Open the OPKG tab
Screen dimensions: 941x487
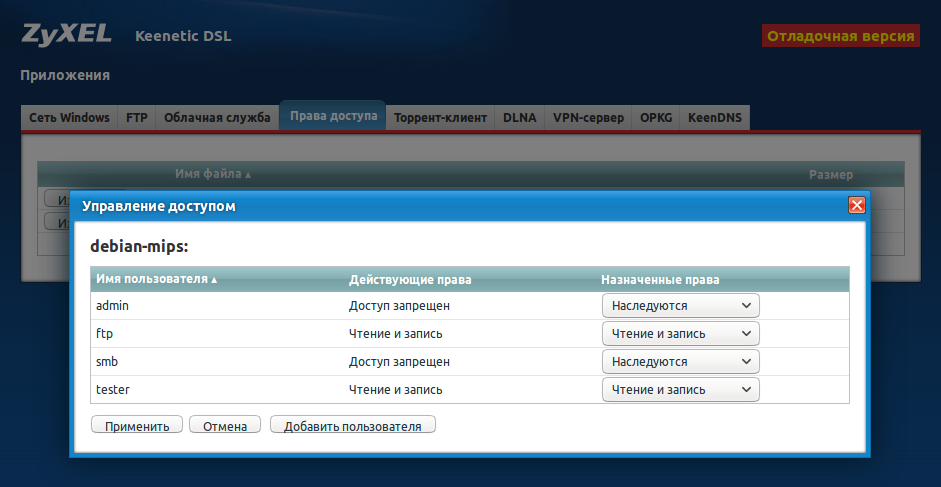pos(655,118)
